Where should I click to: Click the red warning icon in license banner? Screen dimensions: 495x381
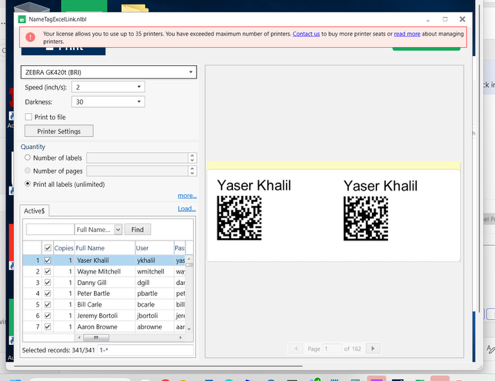pos(30,37)
